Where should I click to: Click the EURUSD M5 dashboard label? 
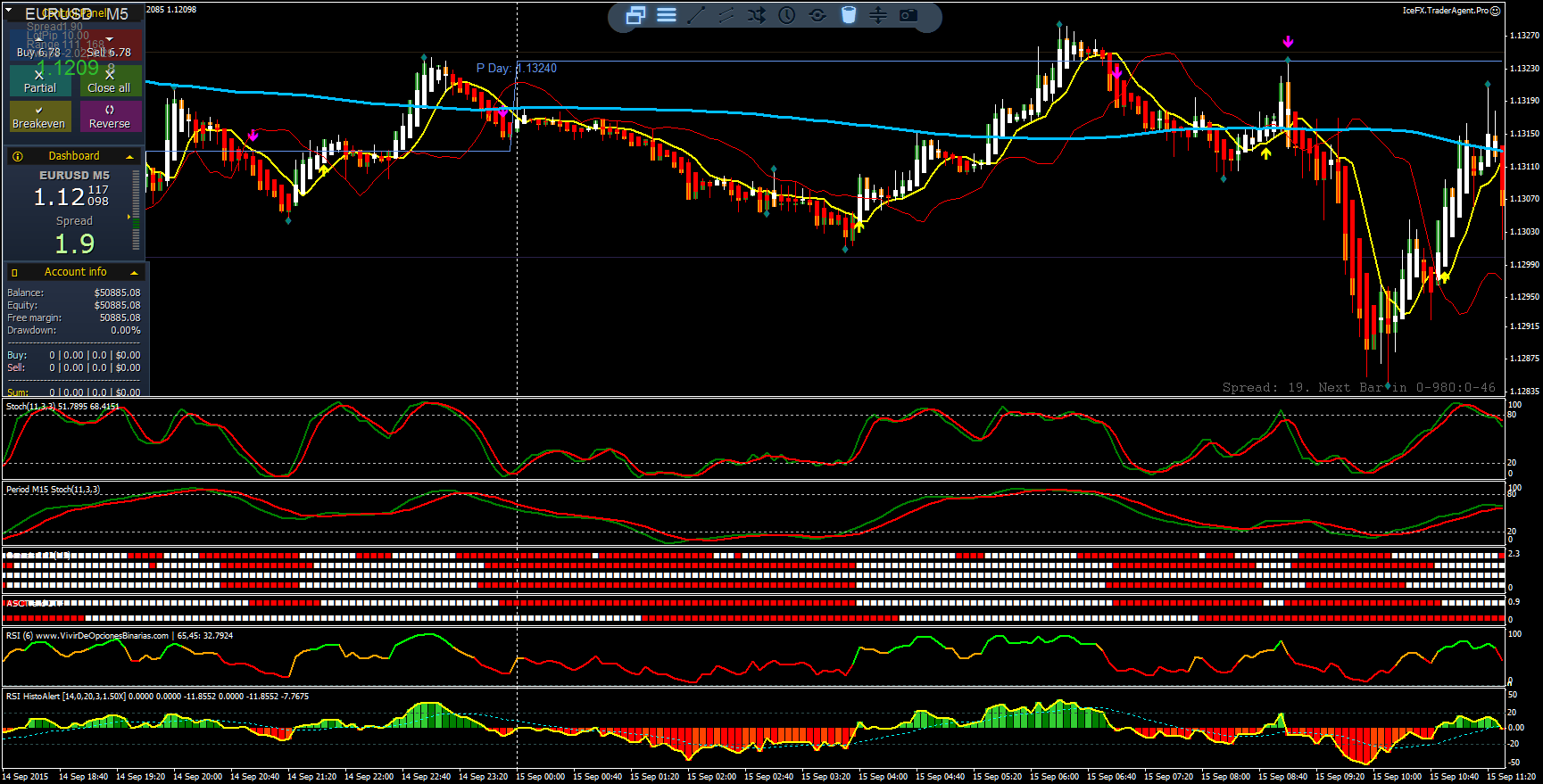pos(74,176)
